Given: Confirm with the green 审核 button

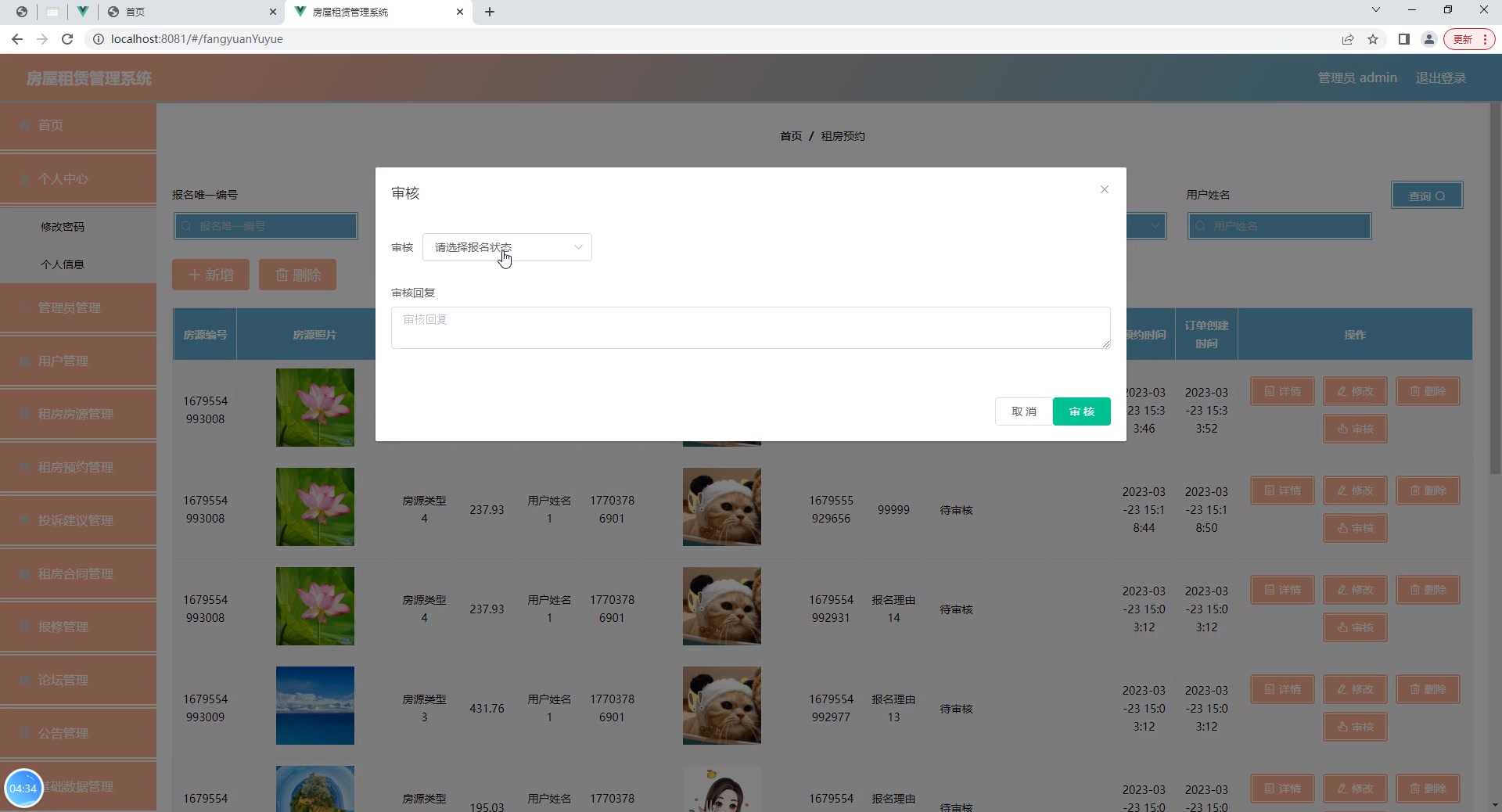Looking at the screenshot, I should coord(1082,411).
